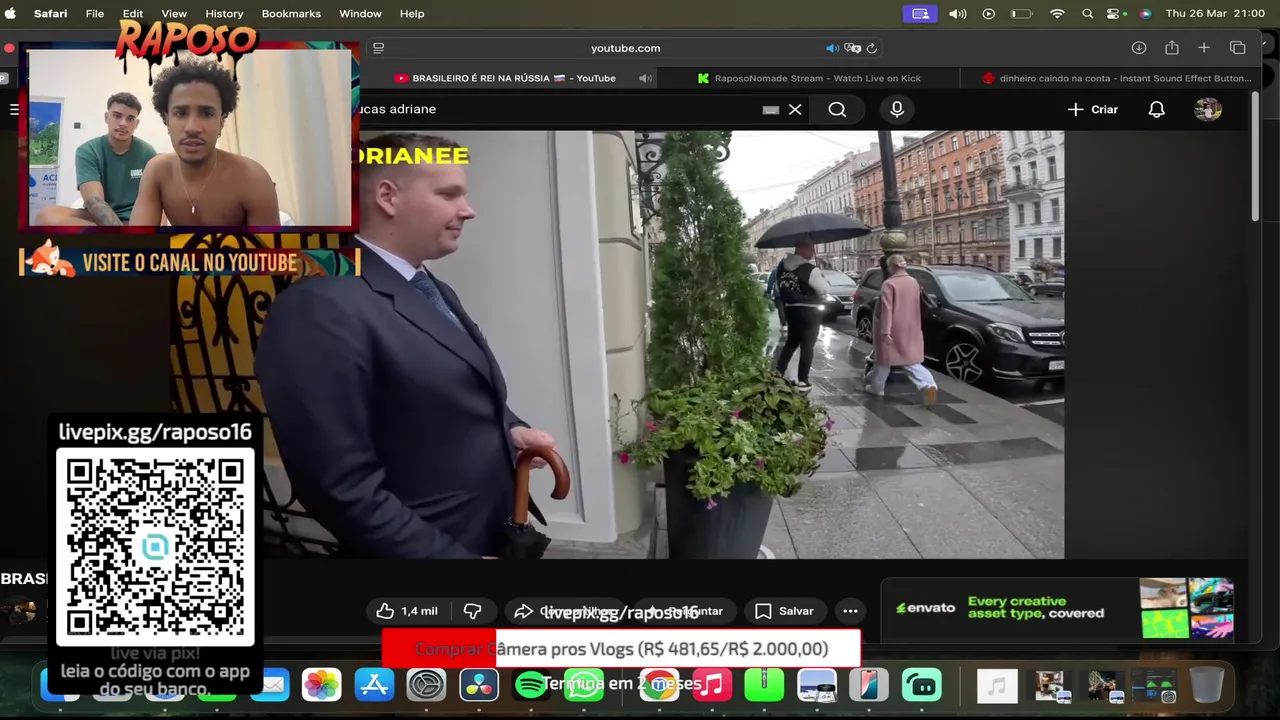Click the Salvar button under the video

pos(784,611)
